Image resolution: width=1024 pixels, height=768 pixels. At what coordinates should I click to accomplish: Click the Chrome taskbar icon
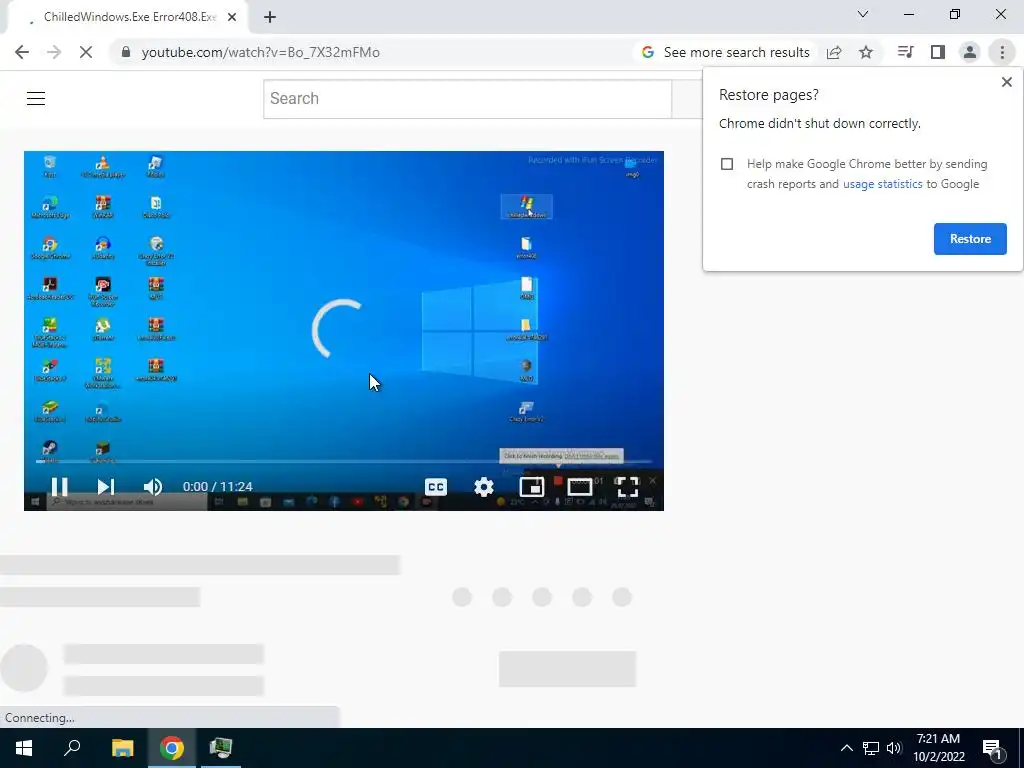(172, 748)
